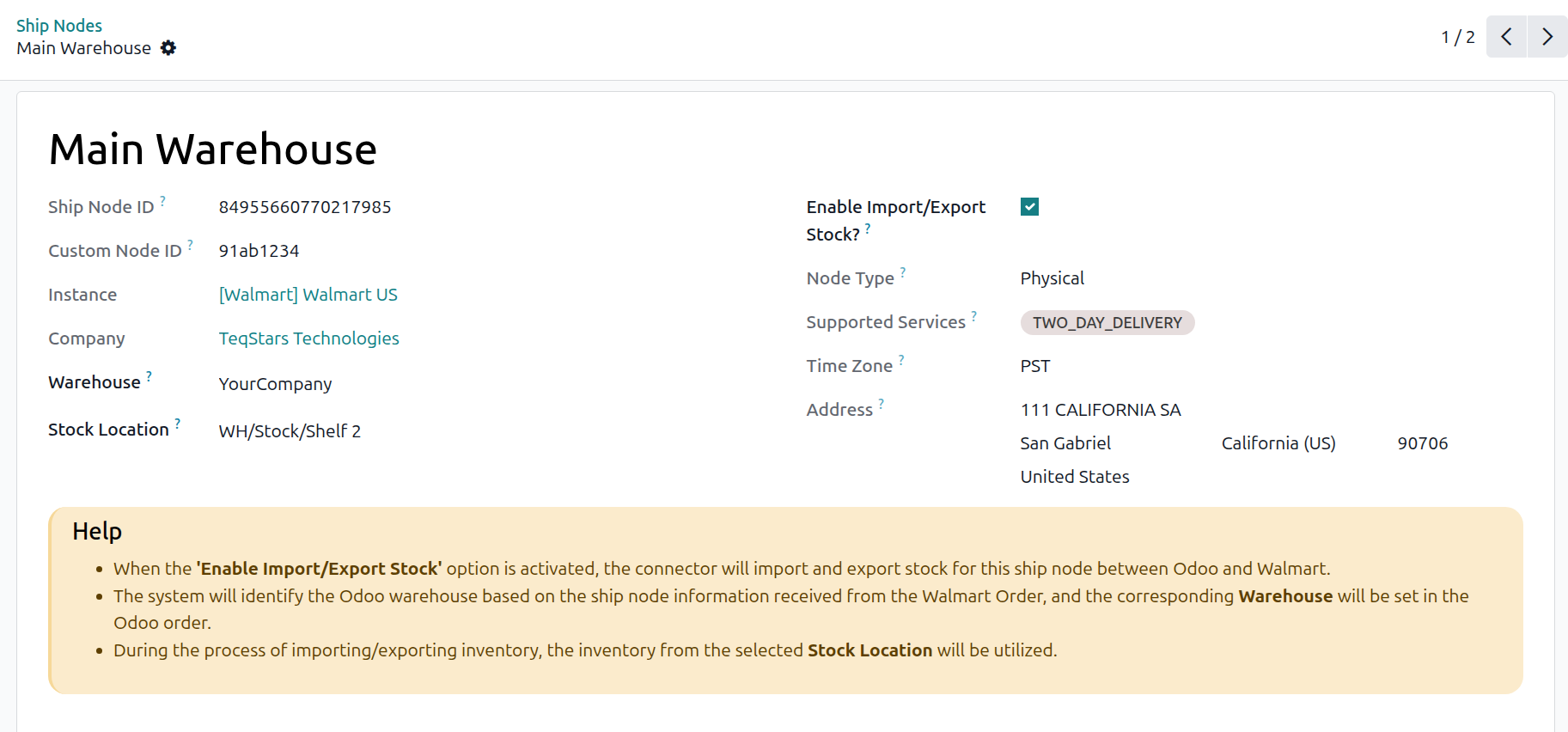Click the help tooltip icon next to Node Type
This screenshot has height=732, width=1568.
(x=903, y=271)
